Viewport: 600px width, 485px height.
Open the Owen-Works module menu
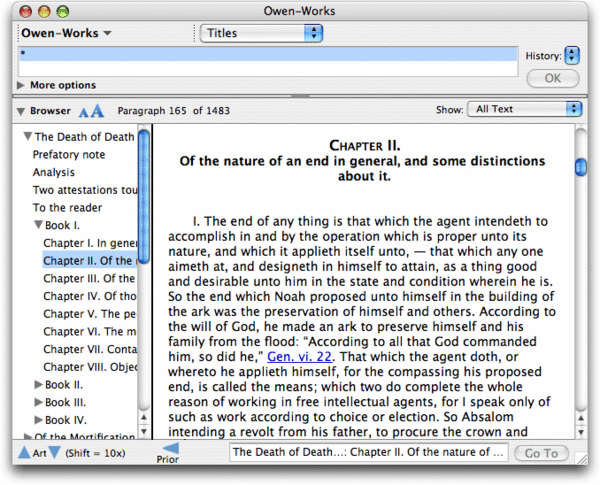coord(66,33)
